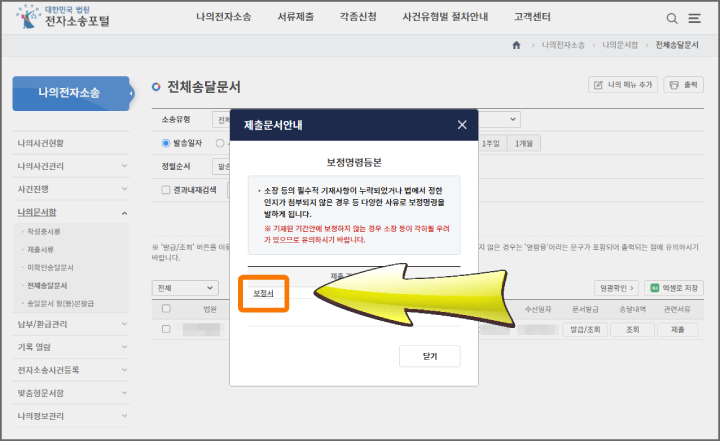The image size is (720, 441).
Task: Open the 서류제출 top menu
Action: tap(296, 17)
